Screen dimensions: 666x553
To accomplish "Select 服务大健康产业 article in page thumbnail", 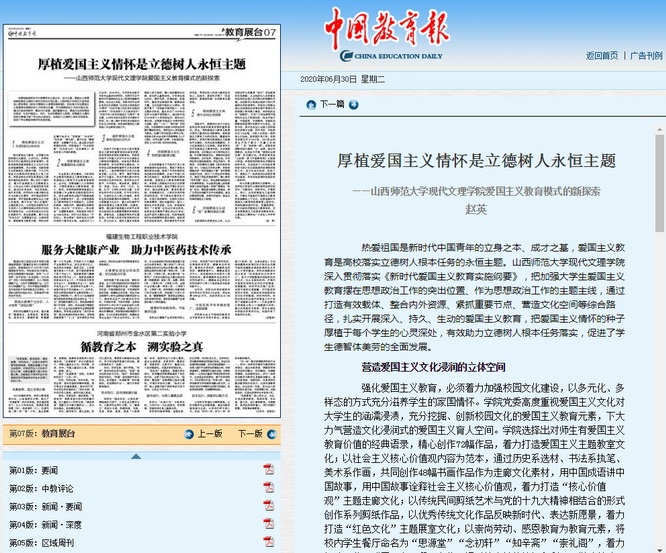I will pos(136,250).
